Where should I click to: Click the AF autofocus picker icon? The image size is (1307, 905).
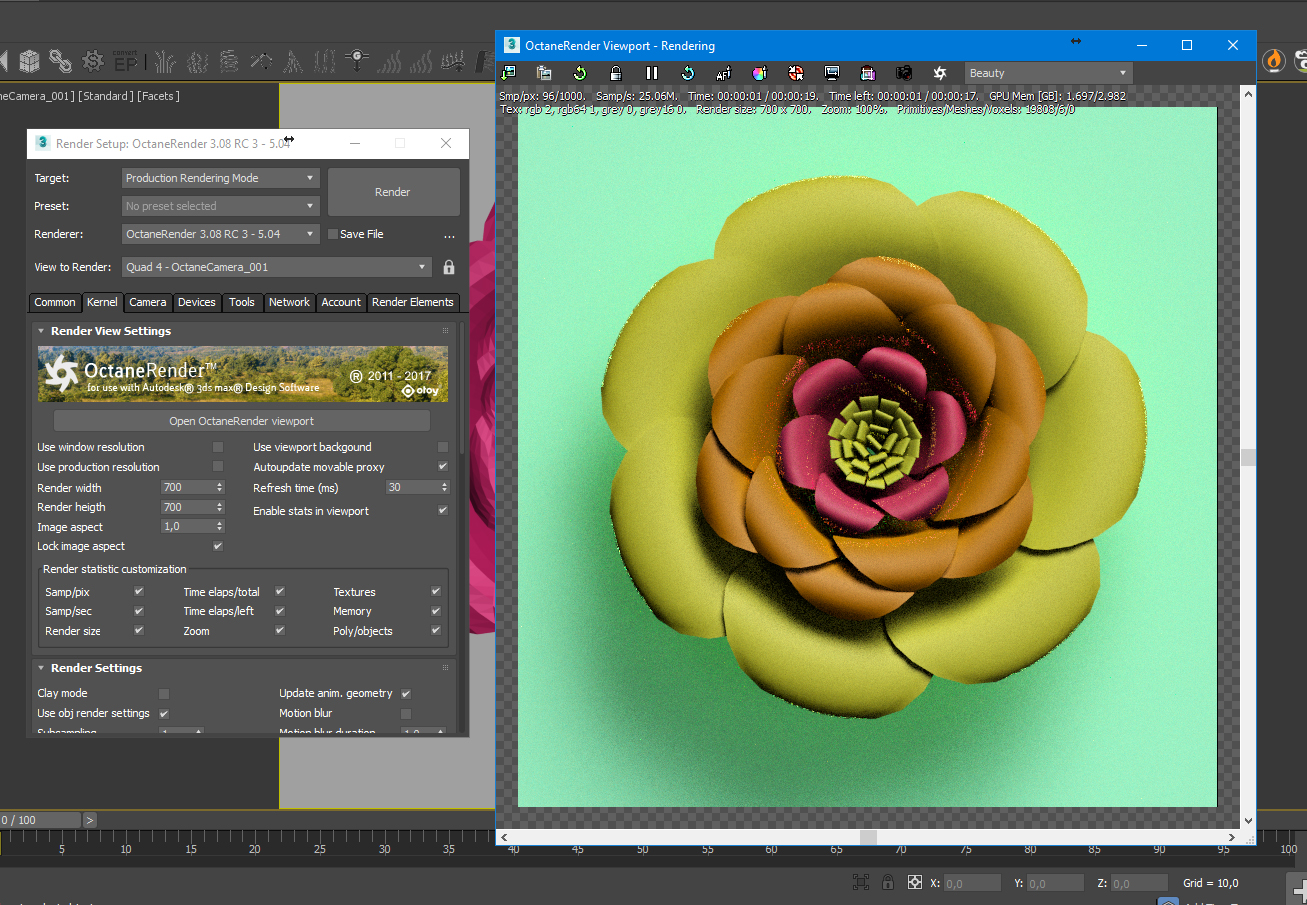coord(724,73)
